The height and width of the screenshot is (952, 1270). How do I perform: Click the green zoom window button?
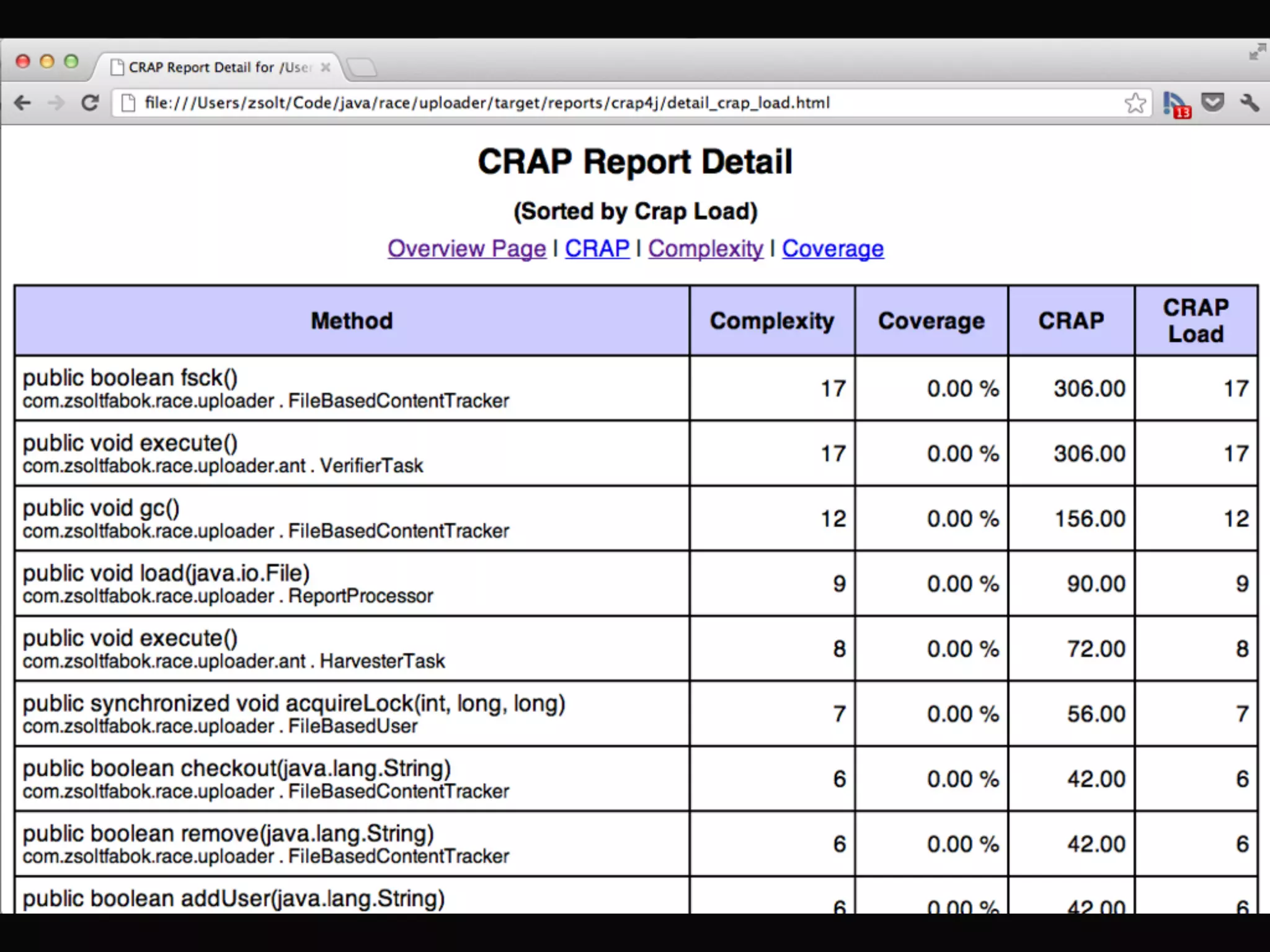[71, 61]
